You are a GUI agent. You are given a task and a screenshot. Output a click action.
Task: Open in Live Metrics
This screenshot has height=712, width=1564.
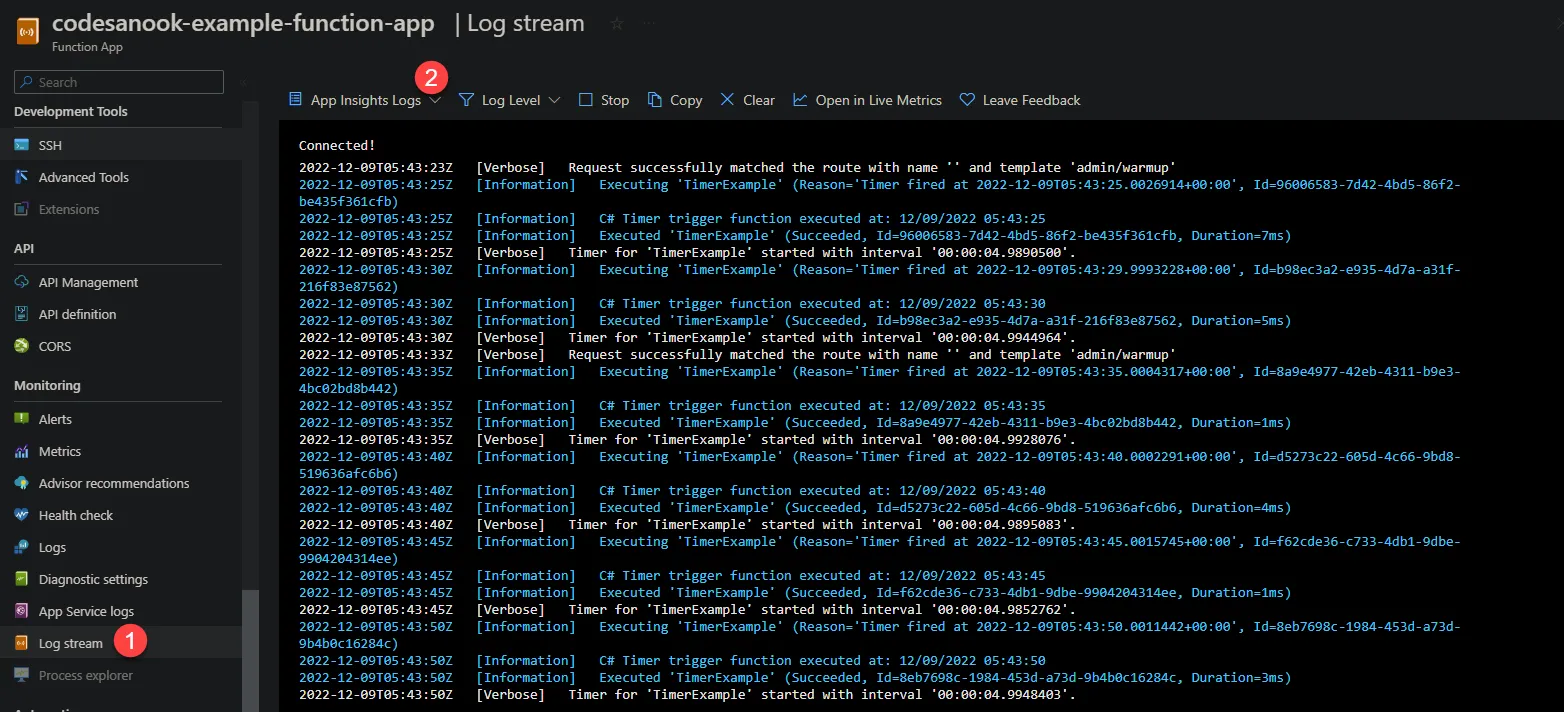coord(867,100)
